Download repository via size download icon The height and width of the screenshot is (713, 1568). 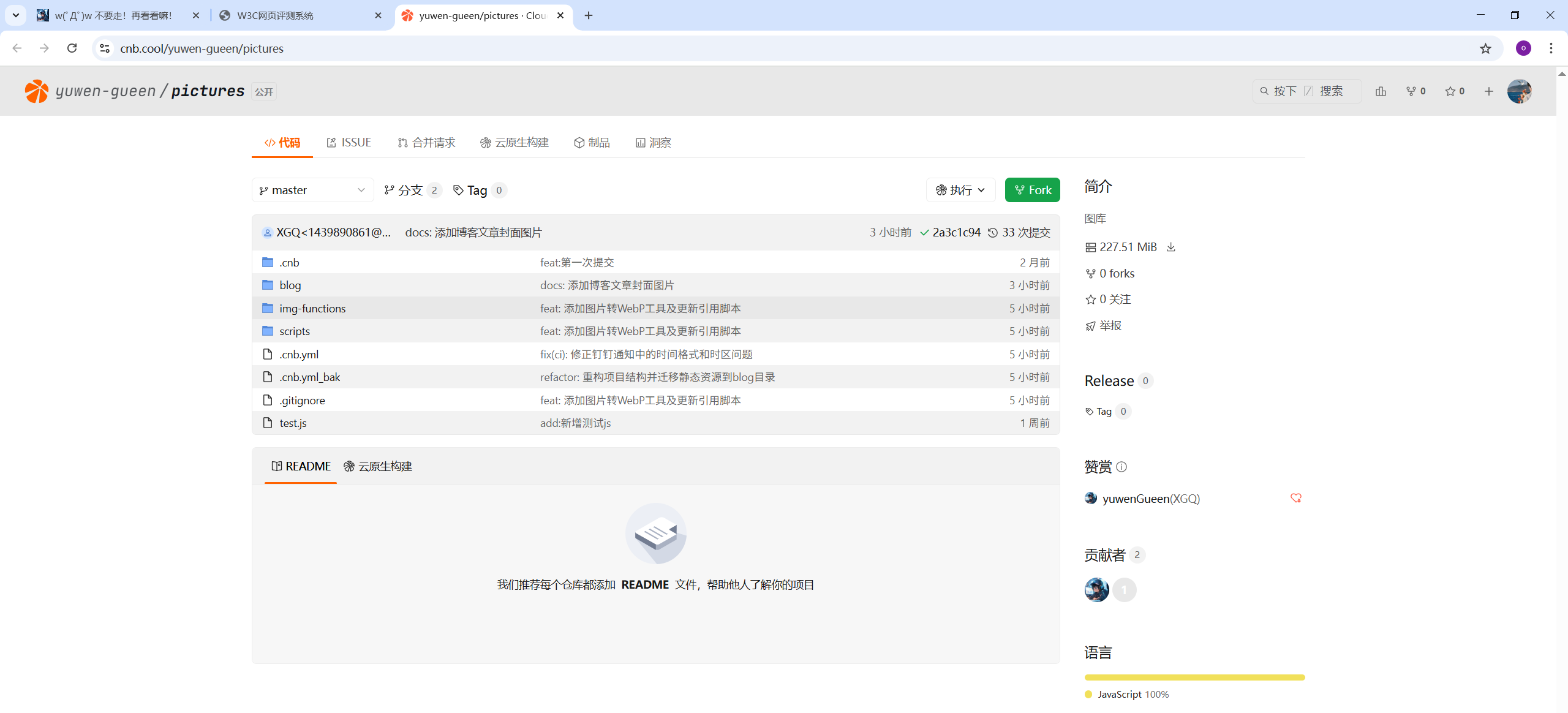[1170, 247]
